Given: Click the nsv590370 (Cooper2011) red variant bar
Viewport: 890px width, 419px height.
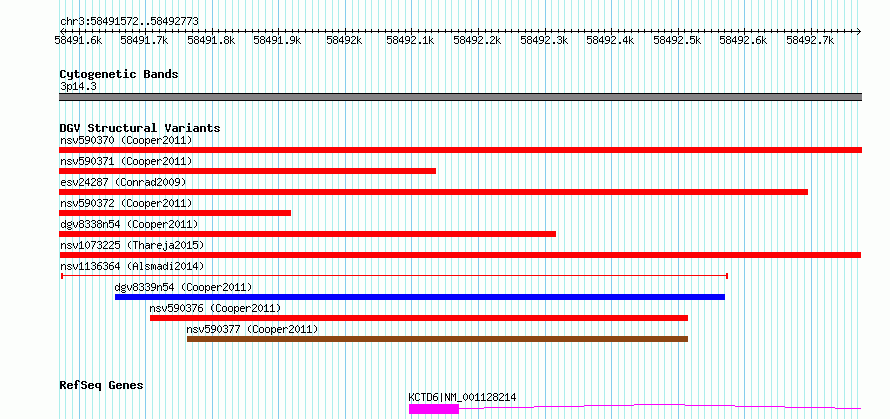Looking at the screenshot, I should (460, 150).
